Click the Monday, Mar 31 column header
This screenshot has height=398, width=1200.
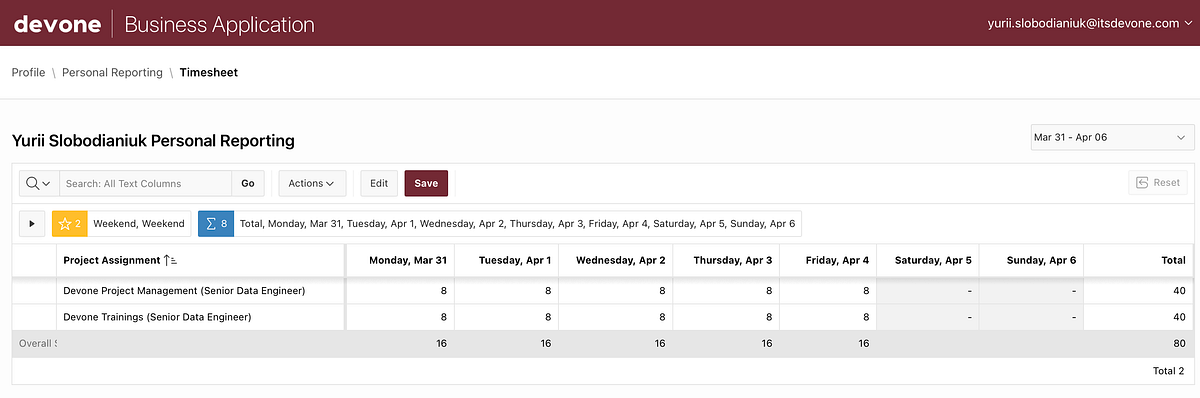pyautogui.click(x=400, y=260)
